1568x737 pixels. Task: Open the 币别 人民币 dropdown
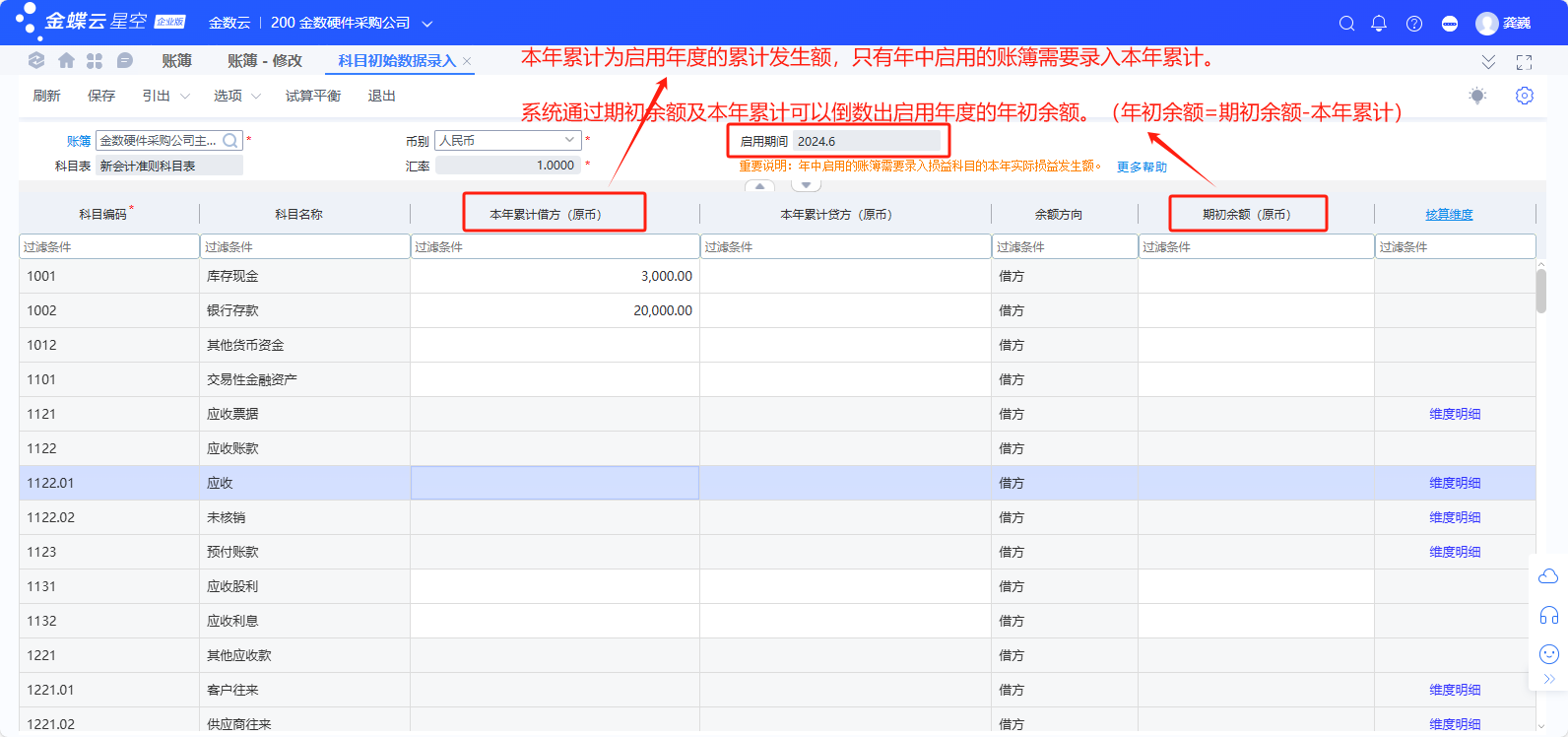pos(569,140)
